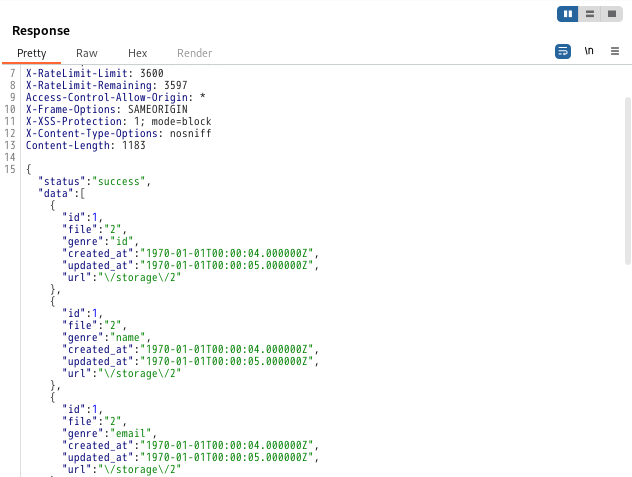This screenshot has width=632, height=477.
Task: Click line number 7 in gutter
Action: [12, 73]
